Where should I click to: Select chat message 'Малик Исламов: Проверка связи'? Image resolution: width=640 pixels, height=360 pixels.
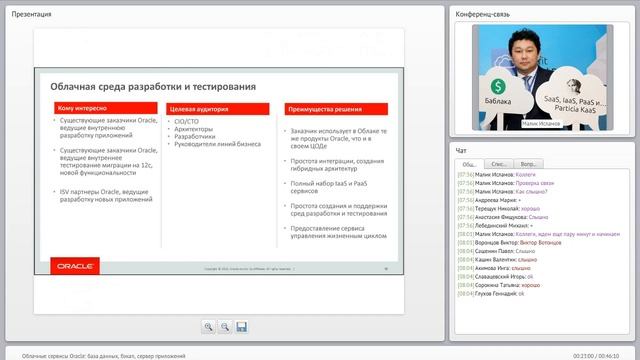[x=506, y=183]
